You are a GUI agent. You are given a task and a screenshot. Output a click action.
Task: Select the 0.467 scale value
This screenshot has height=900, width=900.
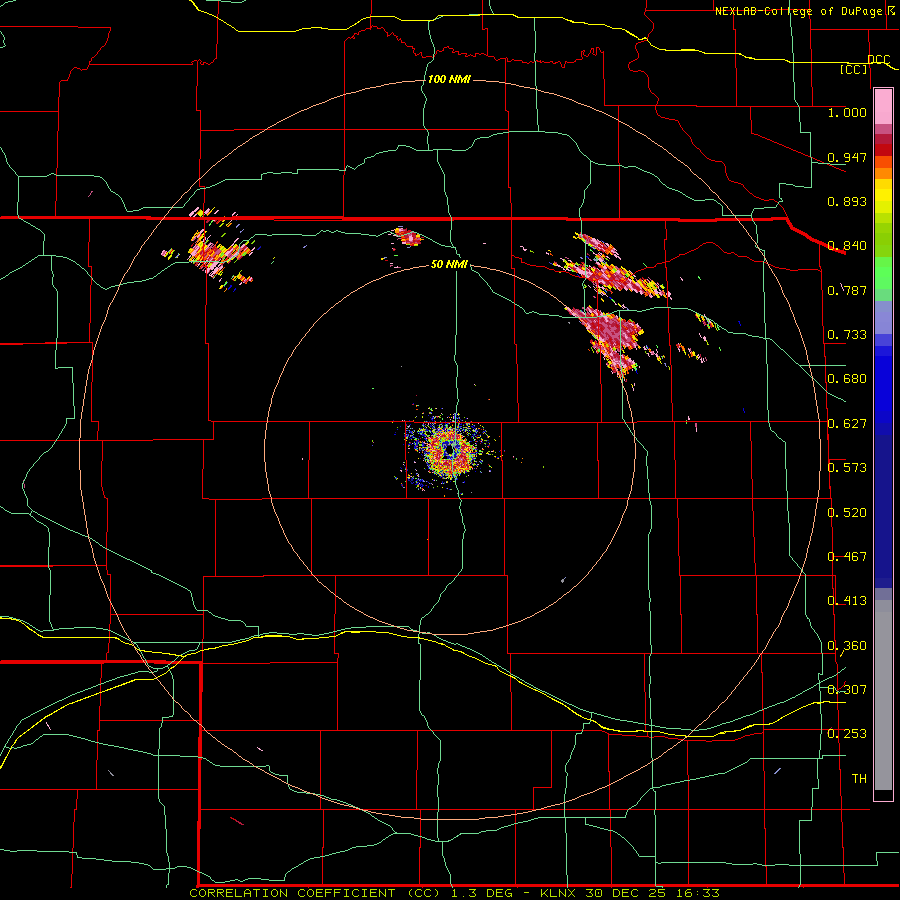pos(847,557)
